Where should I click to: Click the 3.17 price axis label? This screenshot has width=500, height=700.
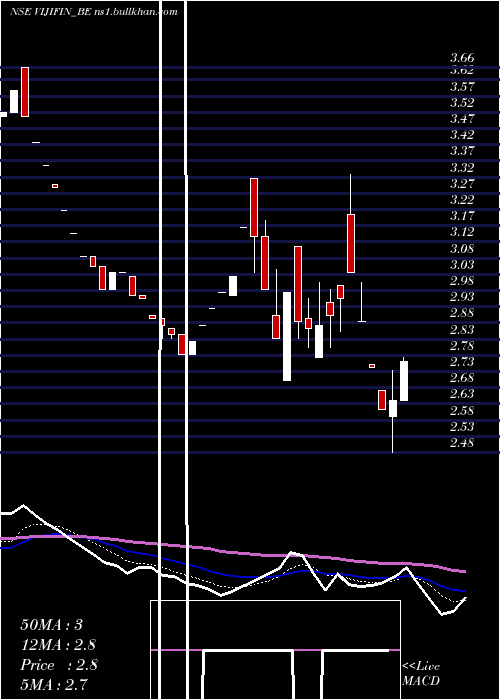click(462, 216)
